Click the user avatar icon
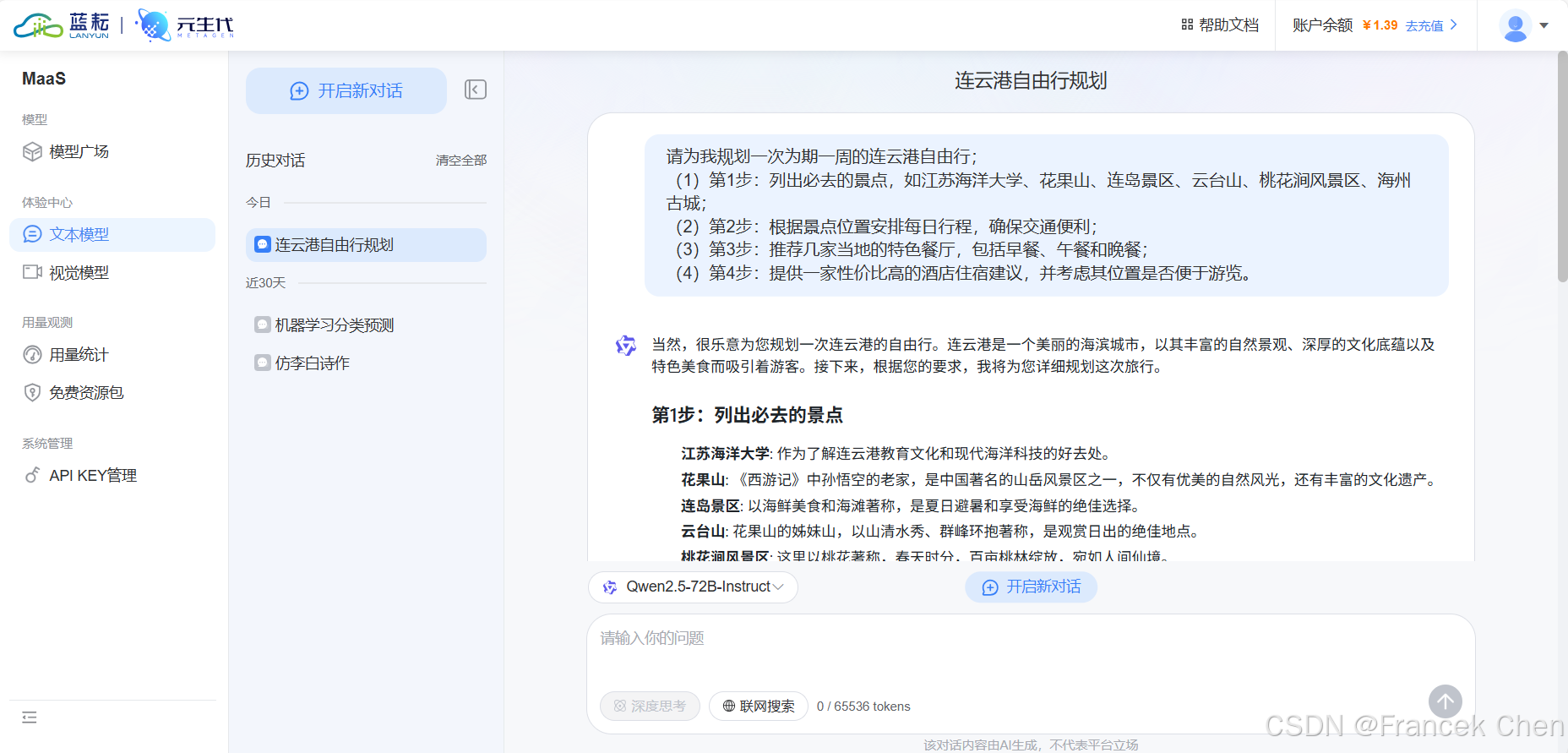 [1516, 25]
